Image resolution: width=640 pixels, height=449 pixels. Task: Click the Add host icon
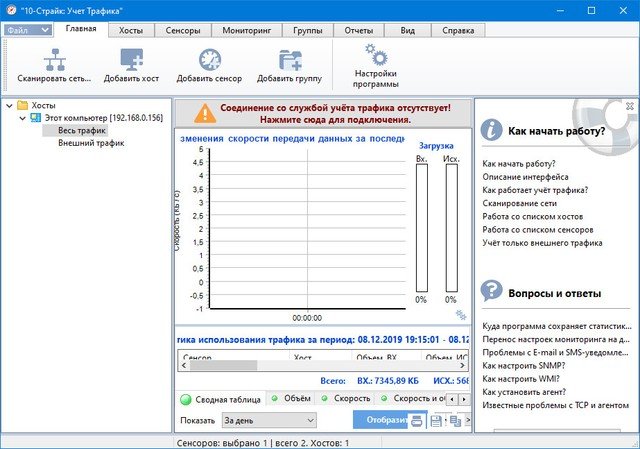coord(131,58)
